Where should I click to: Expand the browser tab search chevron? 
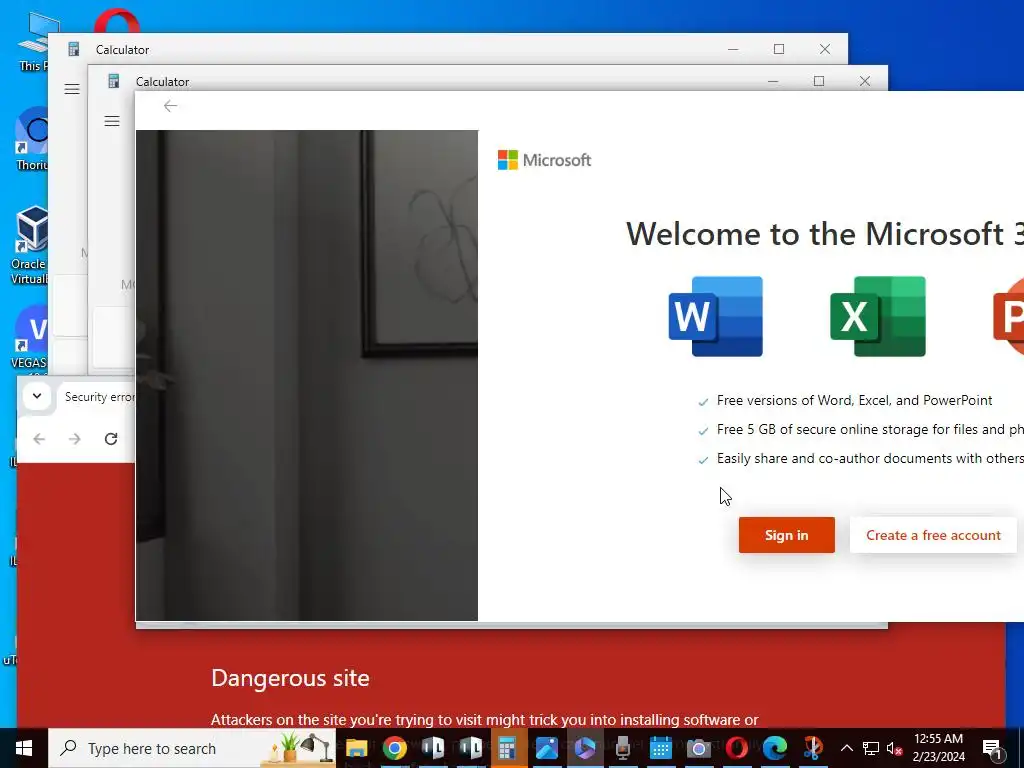37,396
